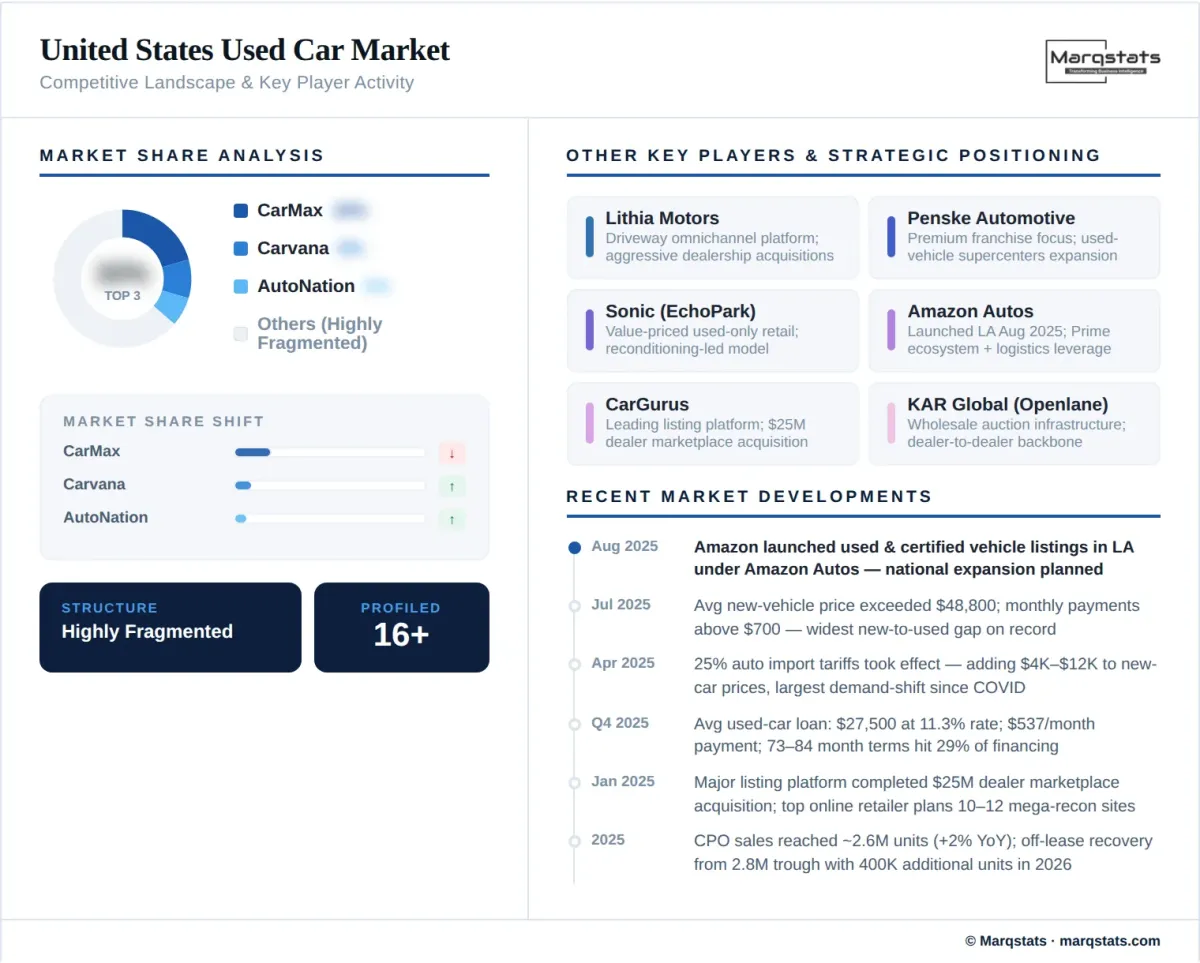Select the Carvana legend color square
Screen dimensions: 1200x963
240,249
